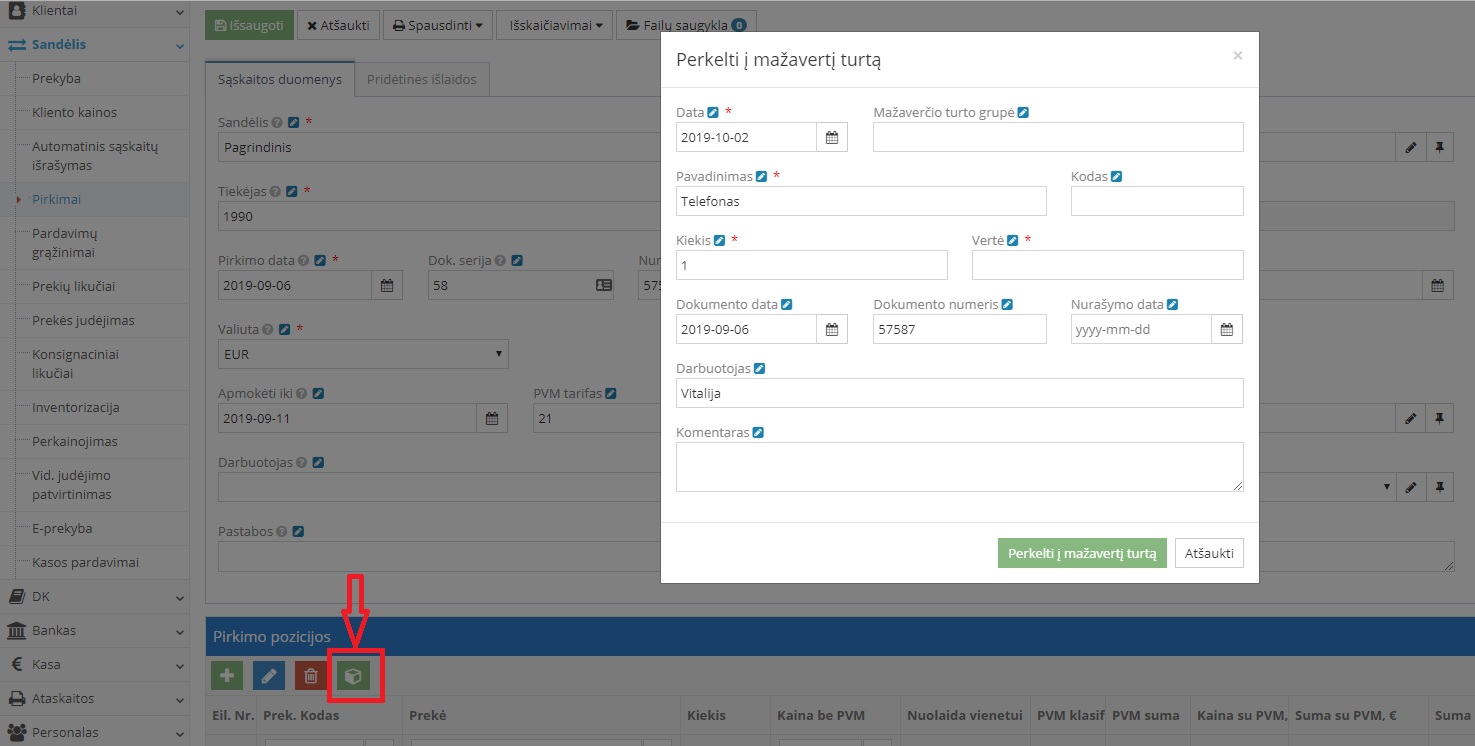Click the blue pencil edit position icon
Viewport: 1475px width, 746px height.
pyautogui.click(x=268, y=676)
